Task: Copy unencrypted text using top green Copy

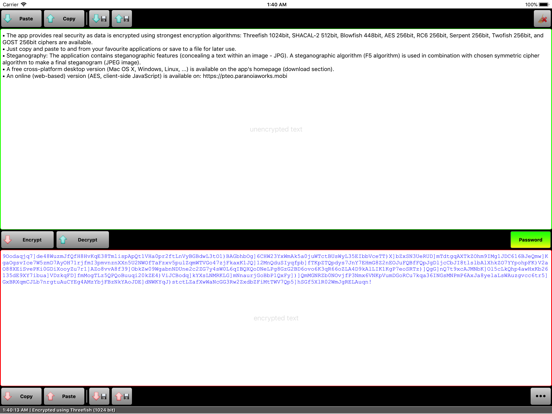Action: coord(64,19)
